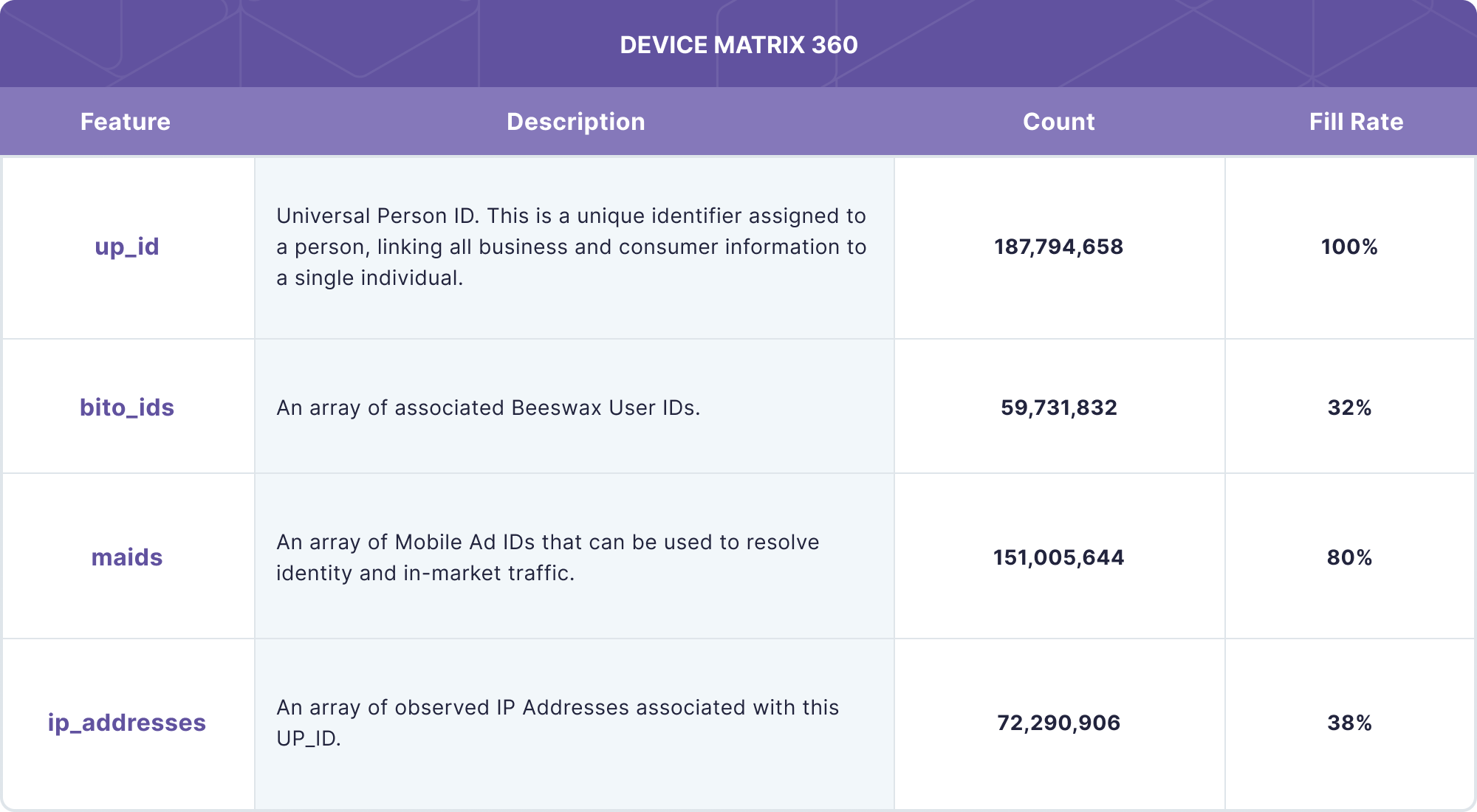1477x812 pixels.
Task: Click the 80% fill rate for maids
Action: pos(1350,558)
